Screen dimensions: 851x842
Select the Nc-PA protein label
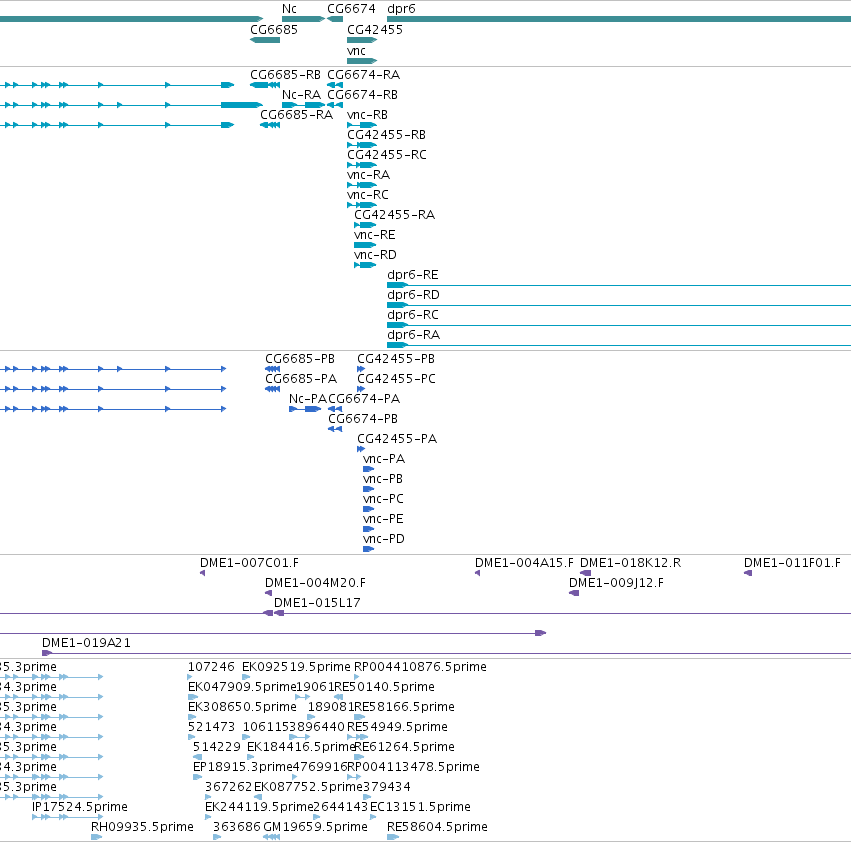(x=308, y=399)
